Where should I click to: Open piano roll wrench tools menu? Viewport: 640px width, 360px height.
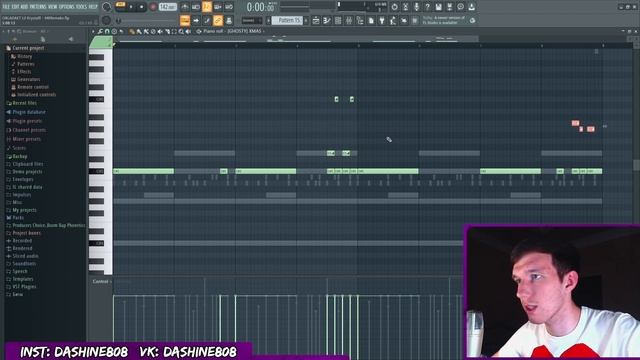pos(100,31)
